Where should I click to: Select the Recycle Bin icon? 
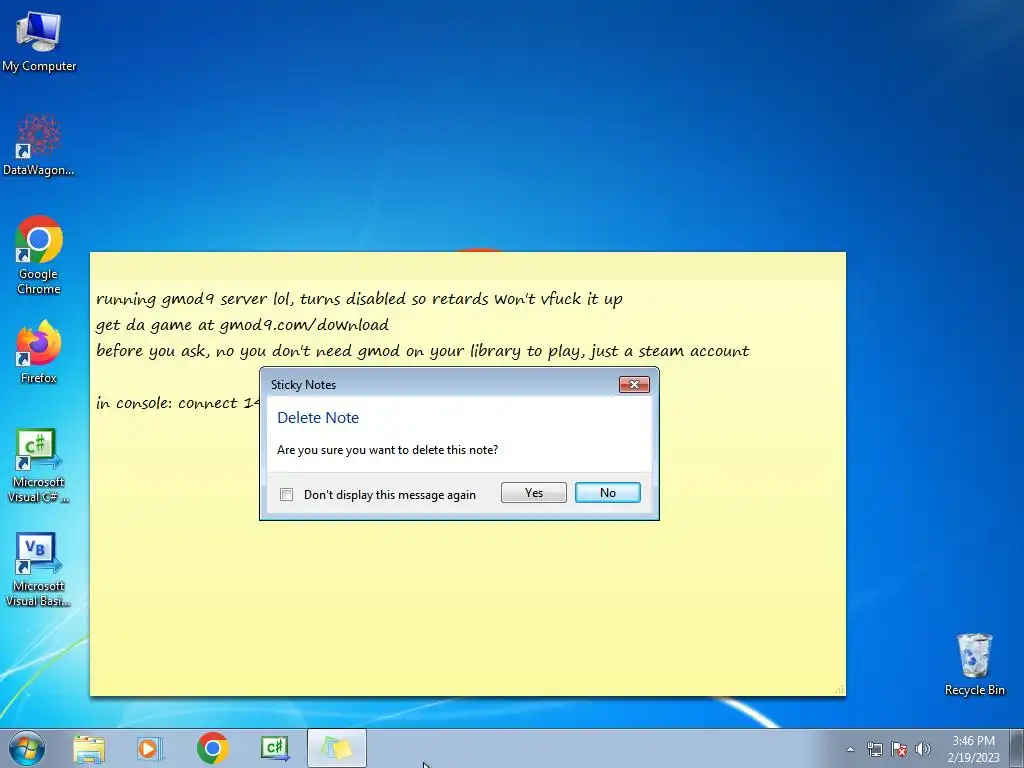[974, 664]
